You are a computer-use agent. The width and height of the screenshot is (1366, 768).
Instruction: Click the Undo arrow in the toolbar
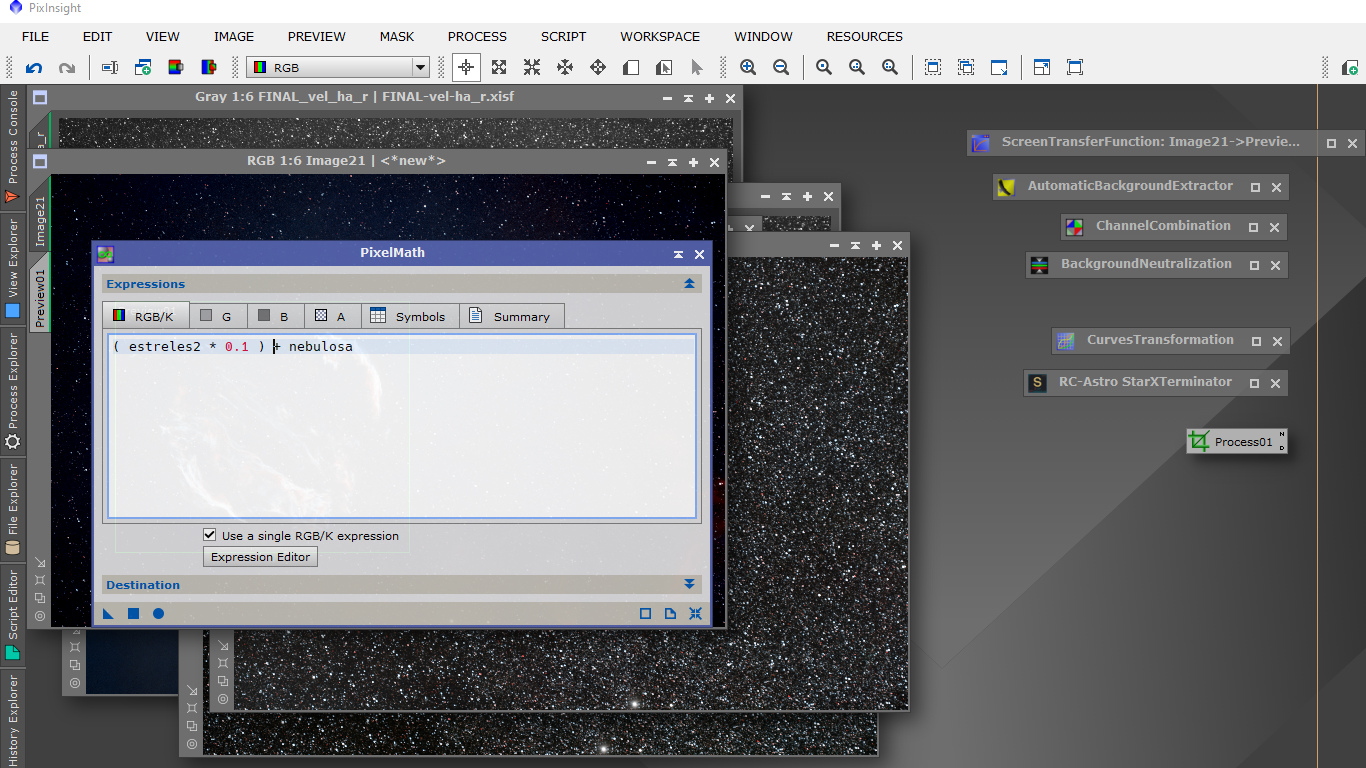tap(34, 68)
